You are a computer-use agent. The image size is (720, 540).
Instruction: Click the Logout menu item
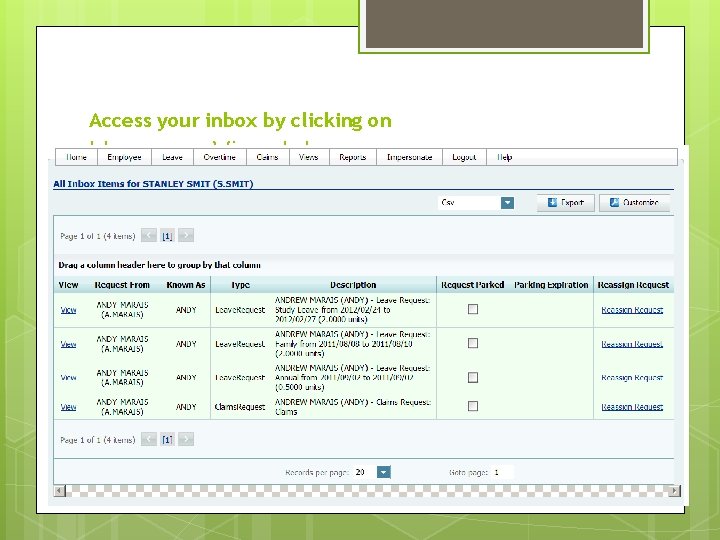pos(464,157)
